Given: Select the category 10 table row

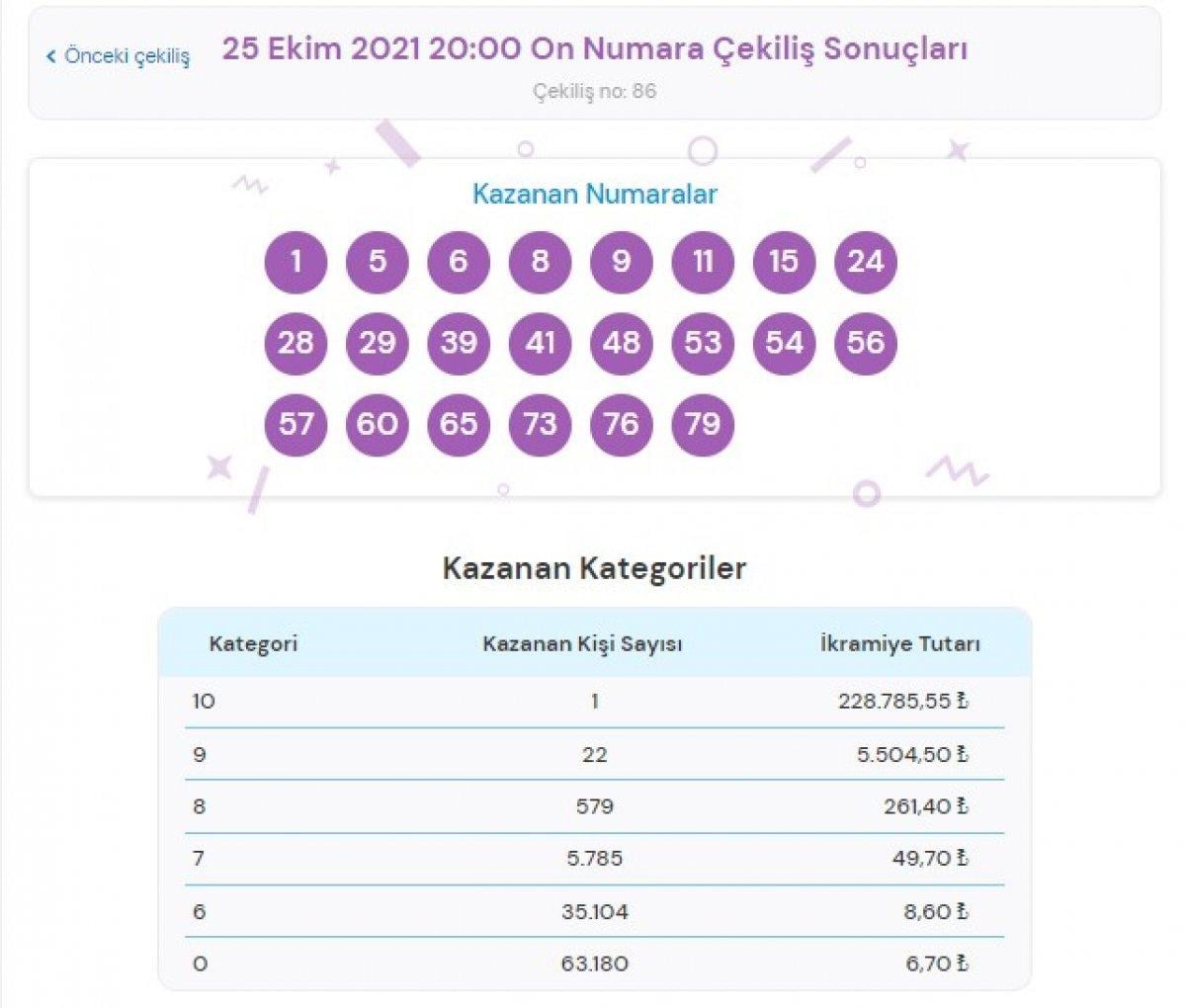Looking at the screenshot, I should click(x=593, y=702).
